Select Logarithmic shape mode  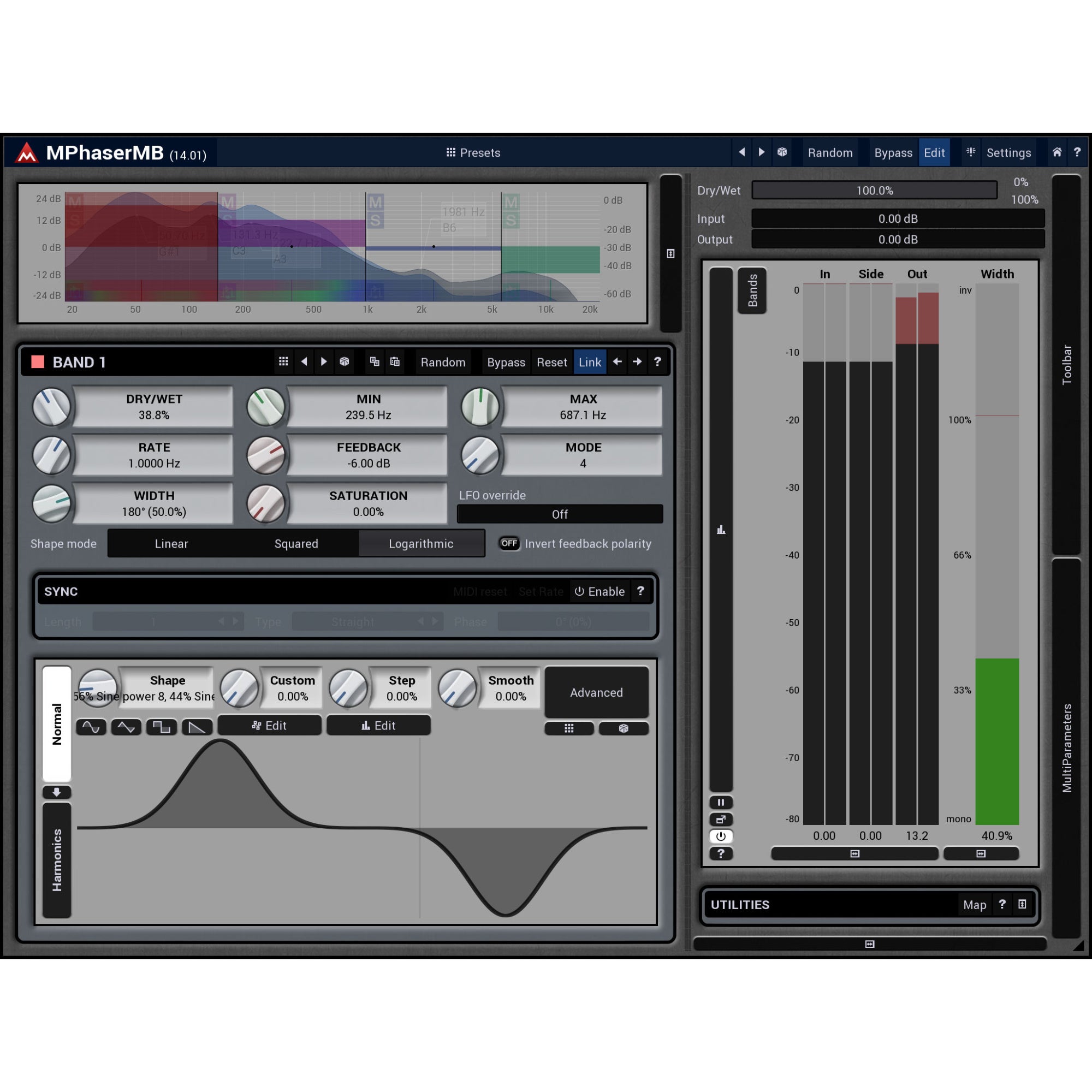(421, 543)
